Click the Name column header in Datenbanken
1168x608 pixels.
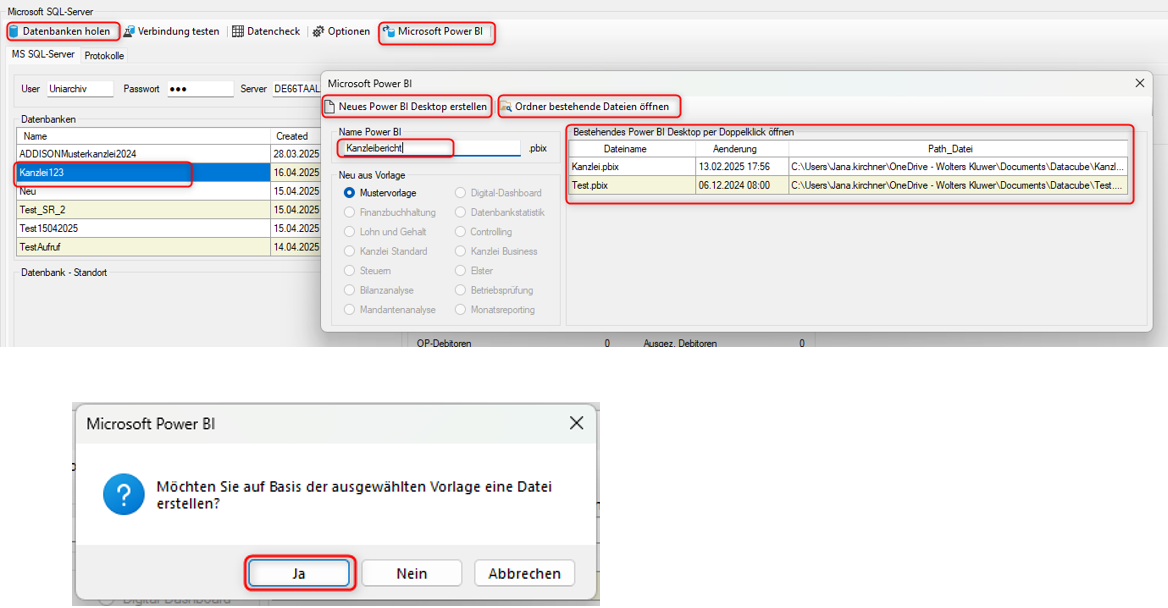point(144,136)
